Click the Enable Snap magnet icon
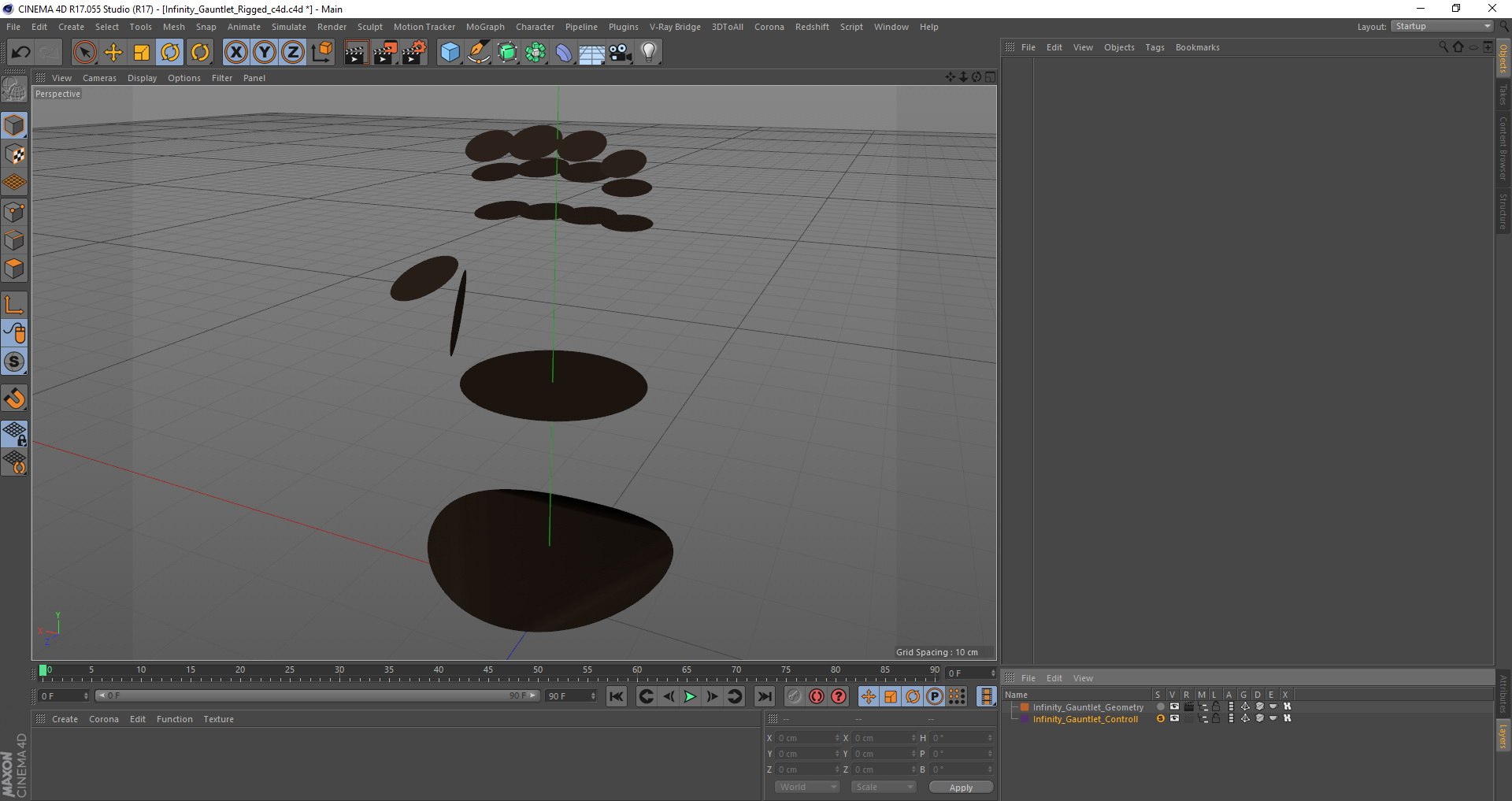Image resolution: width=1512 pixels, height=801 pixels. (x=14, y=399)
